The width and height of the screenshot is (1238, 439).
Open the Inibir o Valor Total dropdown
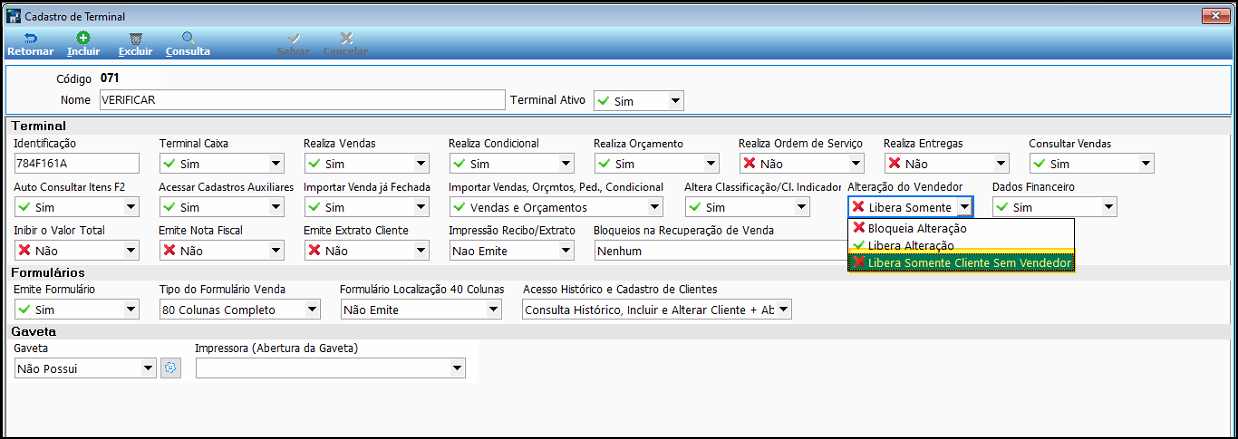(131, 251)
